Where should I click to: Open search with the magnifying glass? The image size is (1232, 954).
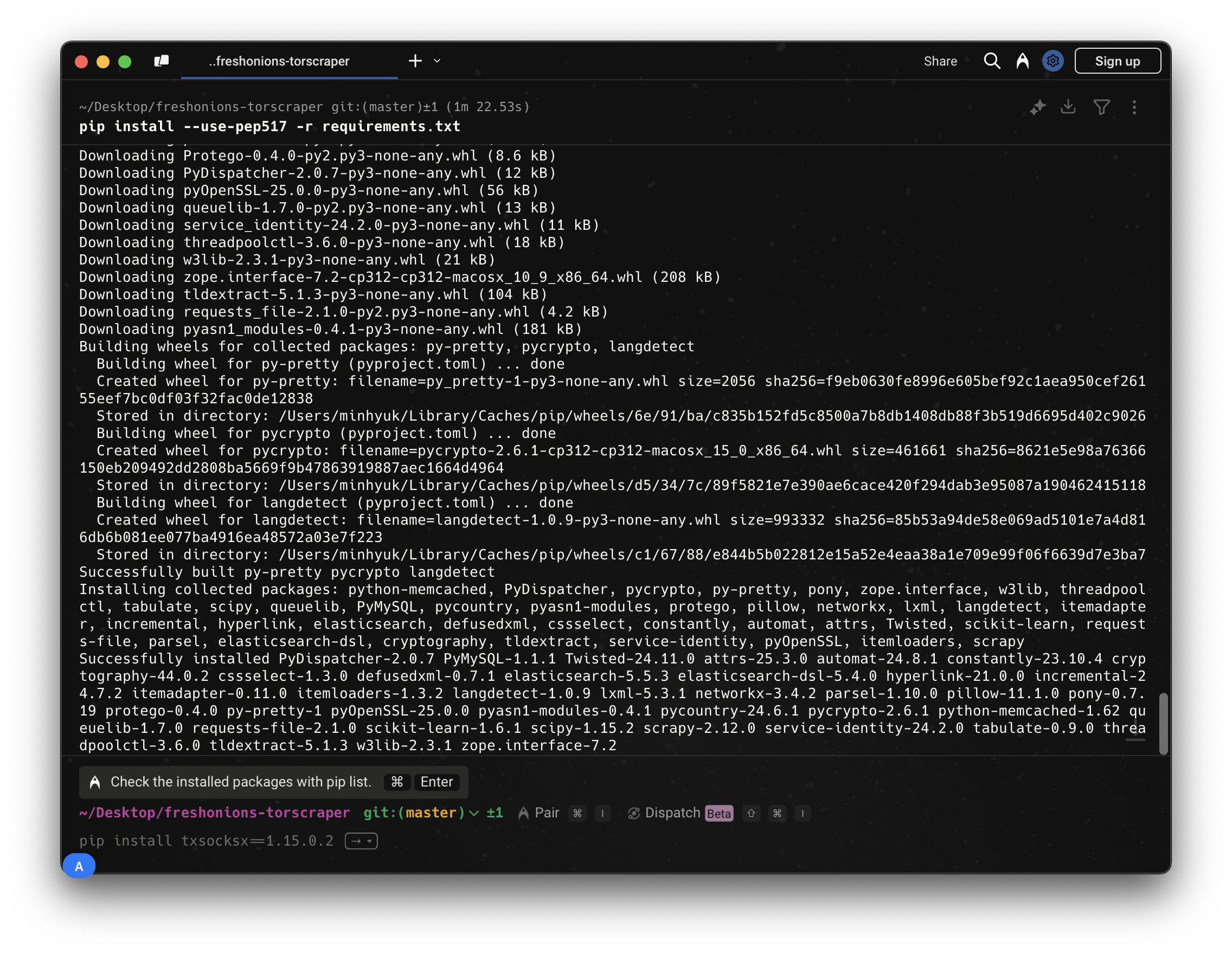[992, 61]
